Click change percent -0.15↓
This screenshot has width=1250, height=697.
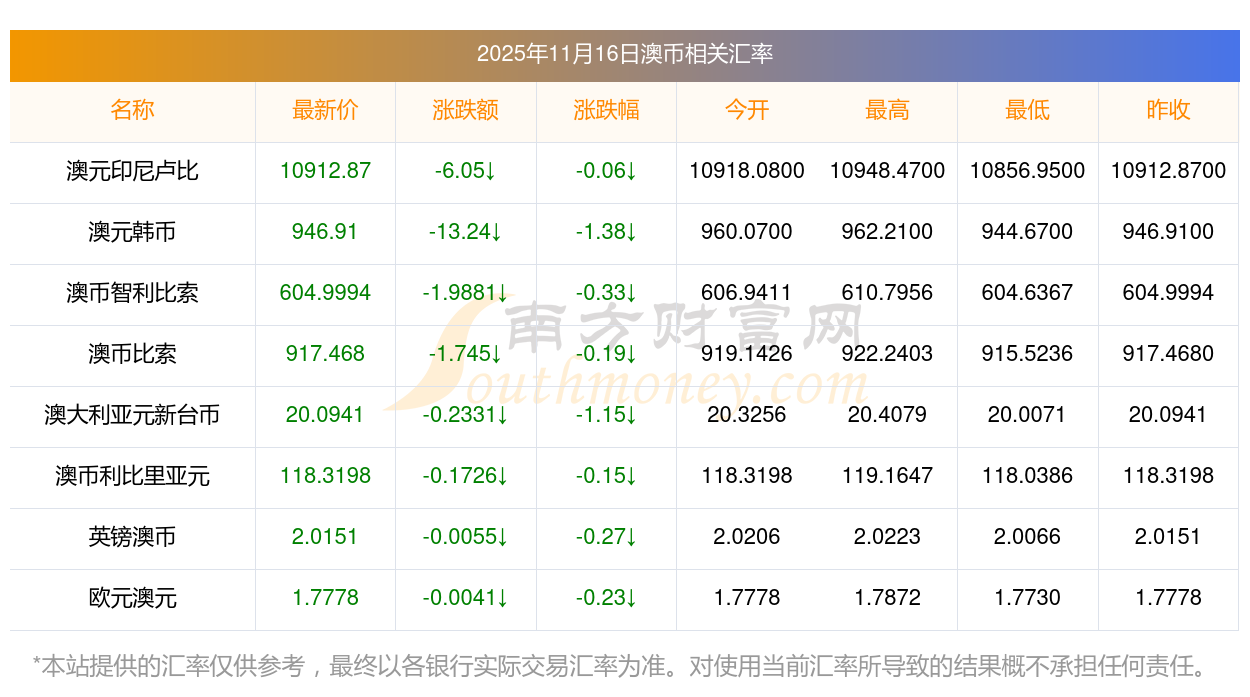(x=606, y=476)
